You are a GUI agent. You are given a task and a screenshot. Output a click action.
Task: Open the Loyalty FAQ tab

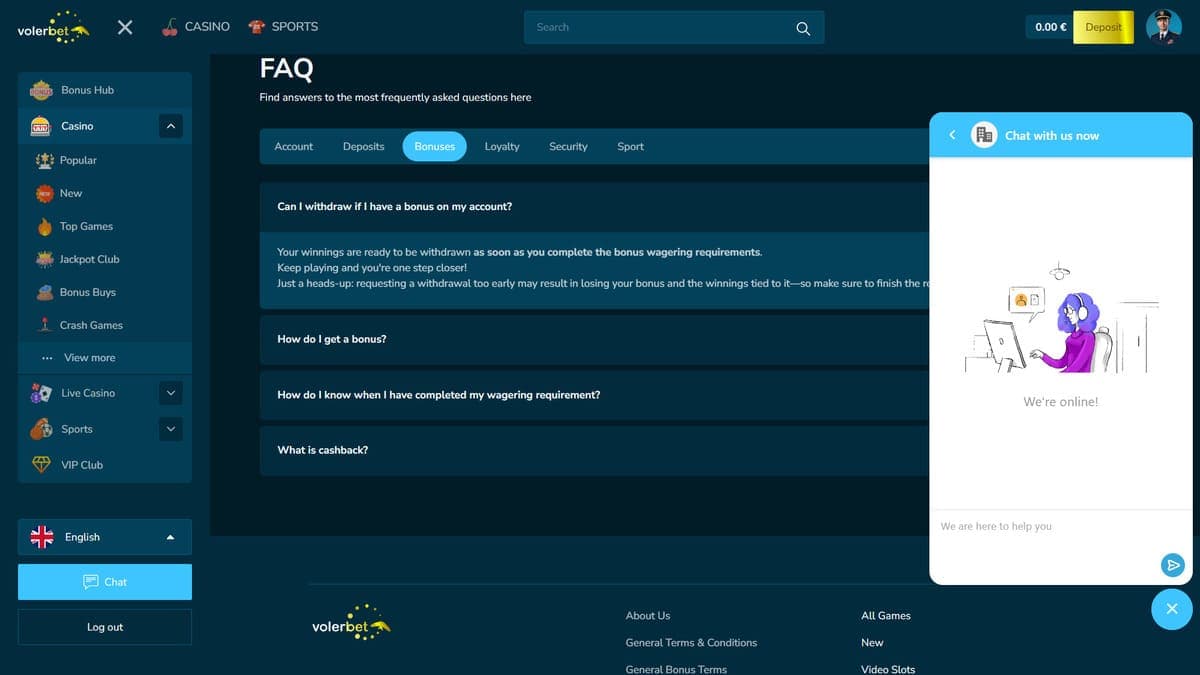coord(502,146)
